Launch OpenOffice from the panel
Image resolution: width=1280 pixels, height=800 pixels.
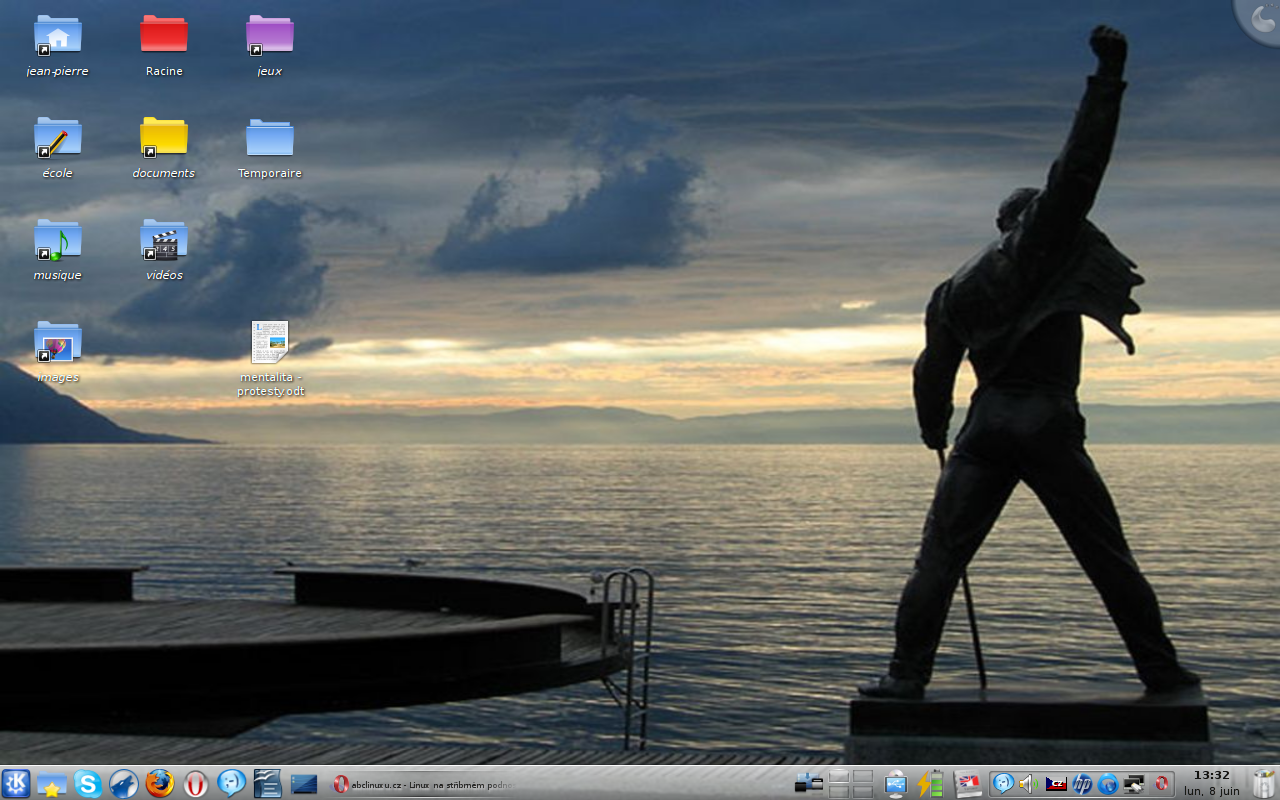tap(268, 783)
